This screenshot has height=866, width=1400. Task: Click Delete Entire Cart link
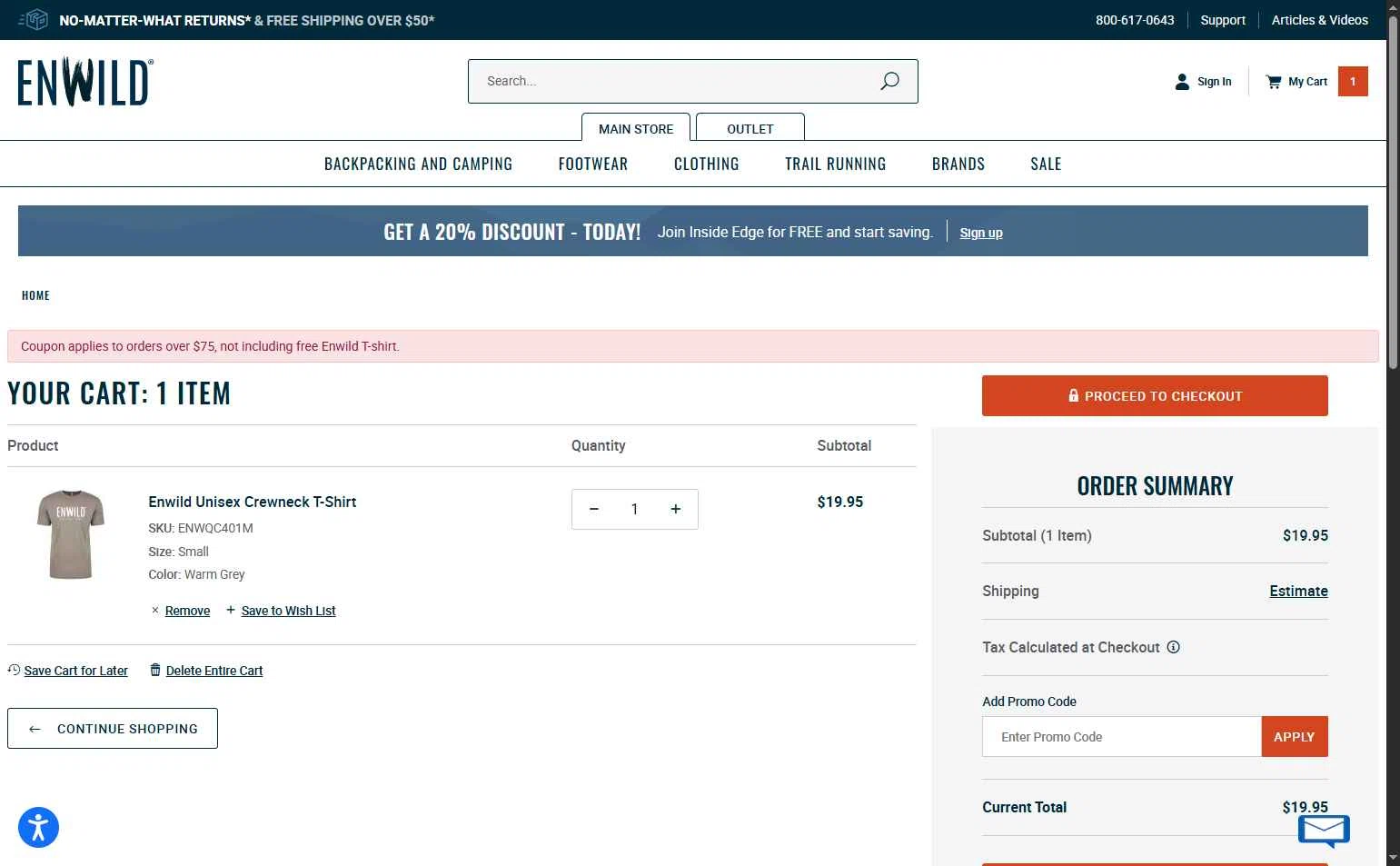214,671
